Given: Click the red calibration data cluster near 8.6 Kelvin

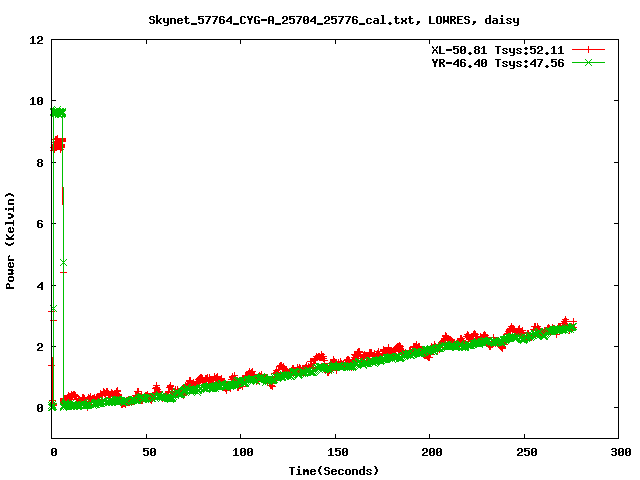Looking at the screenshot, I should [x=58, y=144].
